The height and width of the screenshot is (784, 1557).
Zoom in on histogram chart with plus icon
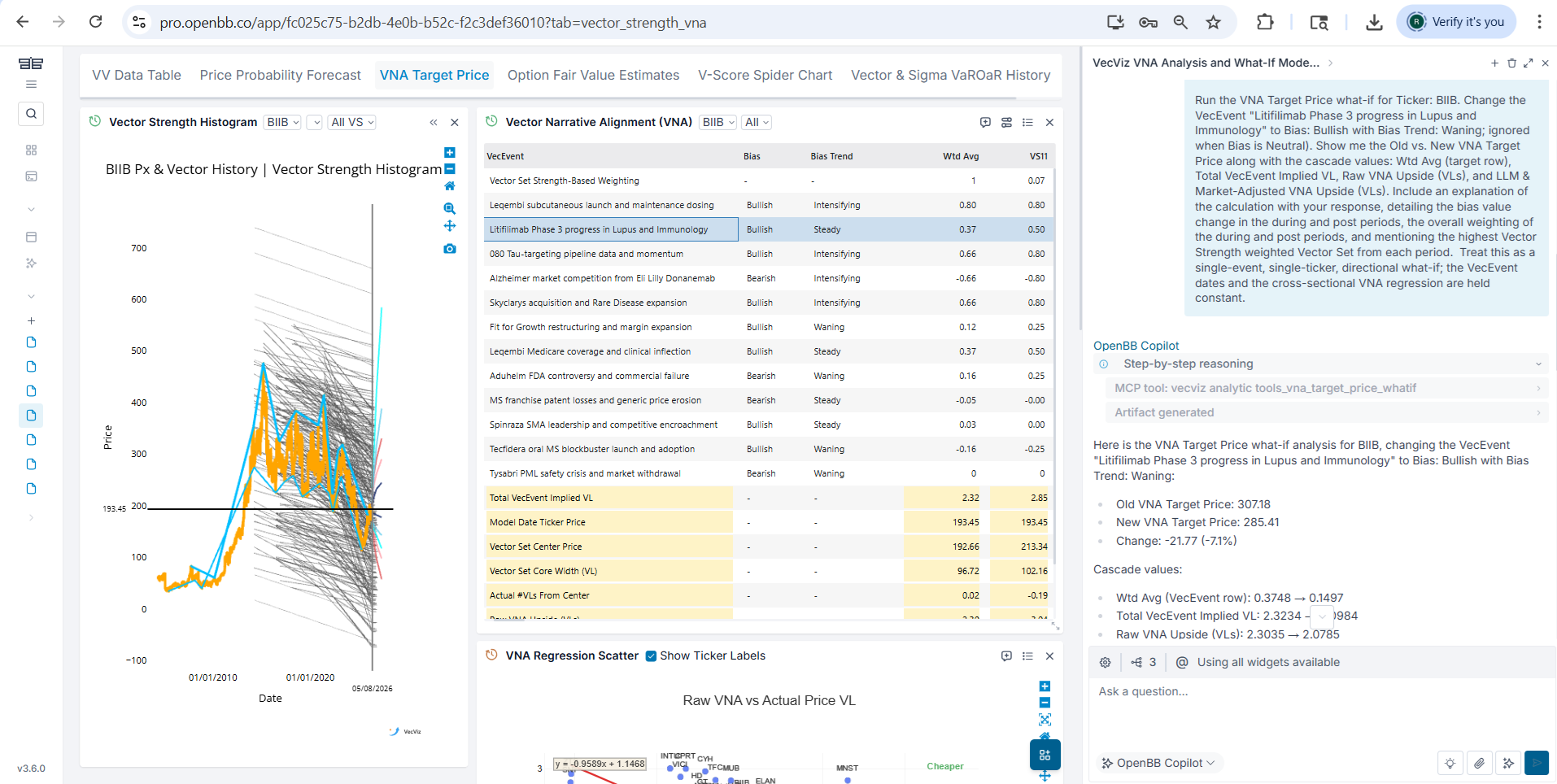coord(450,153)
